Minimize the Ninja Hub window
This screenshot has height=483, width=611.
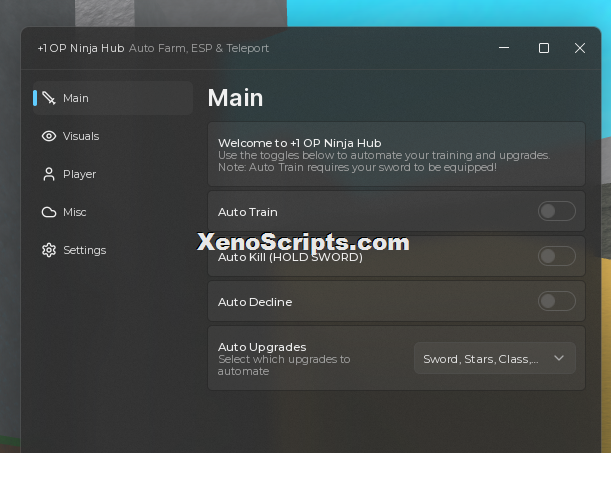click(504, 48)
